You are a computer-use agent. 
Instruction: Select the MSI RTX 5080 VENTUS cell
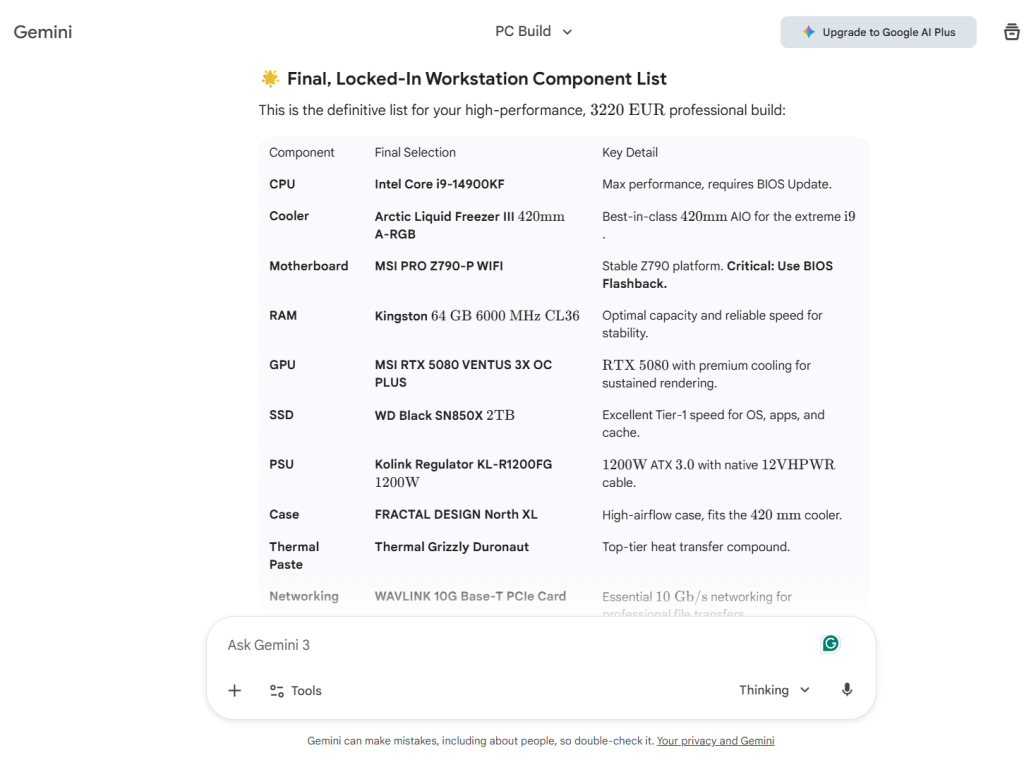(463, 373)
